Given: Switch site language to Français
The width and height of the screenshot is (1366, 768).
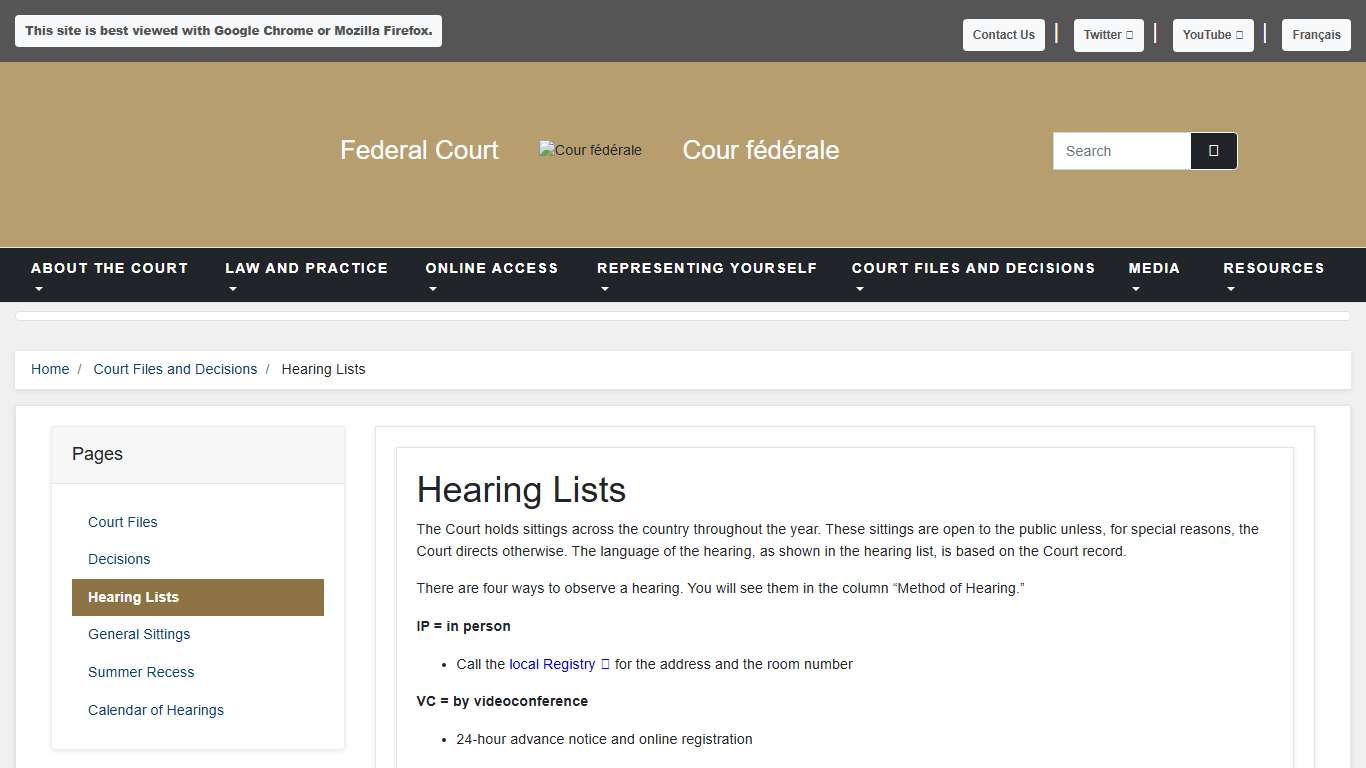Looking at the screenshot, I should pos(1316,34).
